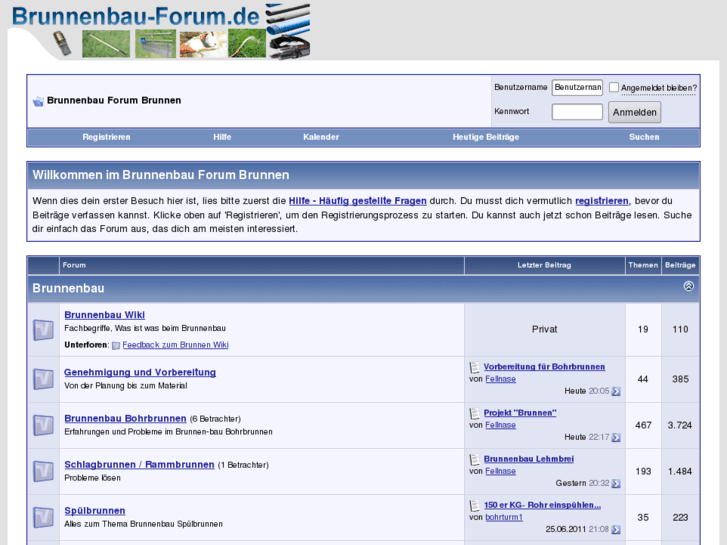Open Feedback zum Brunnen Wiki subforum
Screen dimensions: 727x545
175,345
